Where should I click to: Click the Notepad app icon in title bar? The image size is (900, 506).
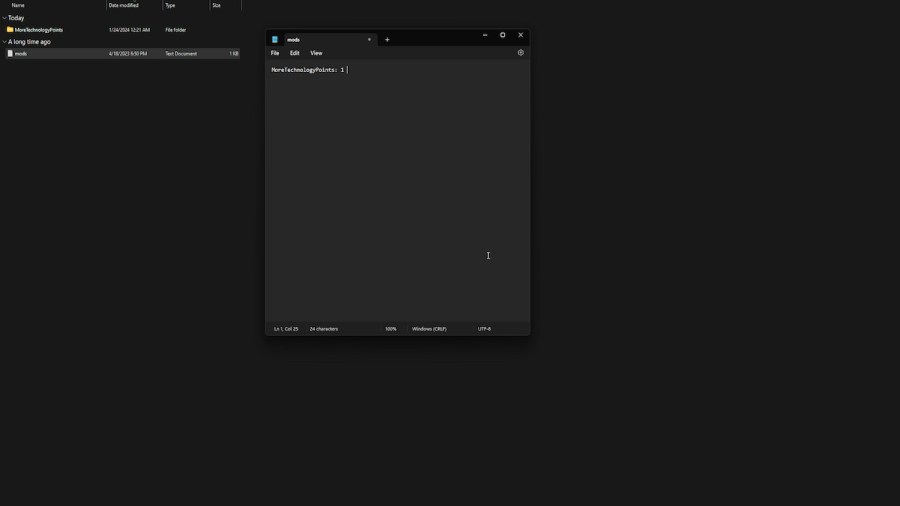click(x=275, y=40)
